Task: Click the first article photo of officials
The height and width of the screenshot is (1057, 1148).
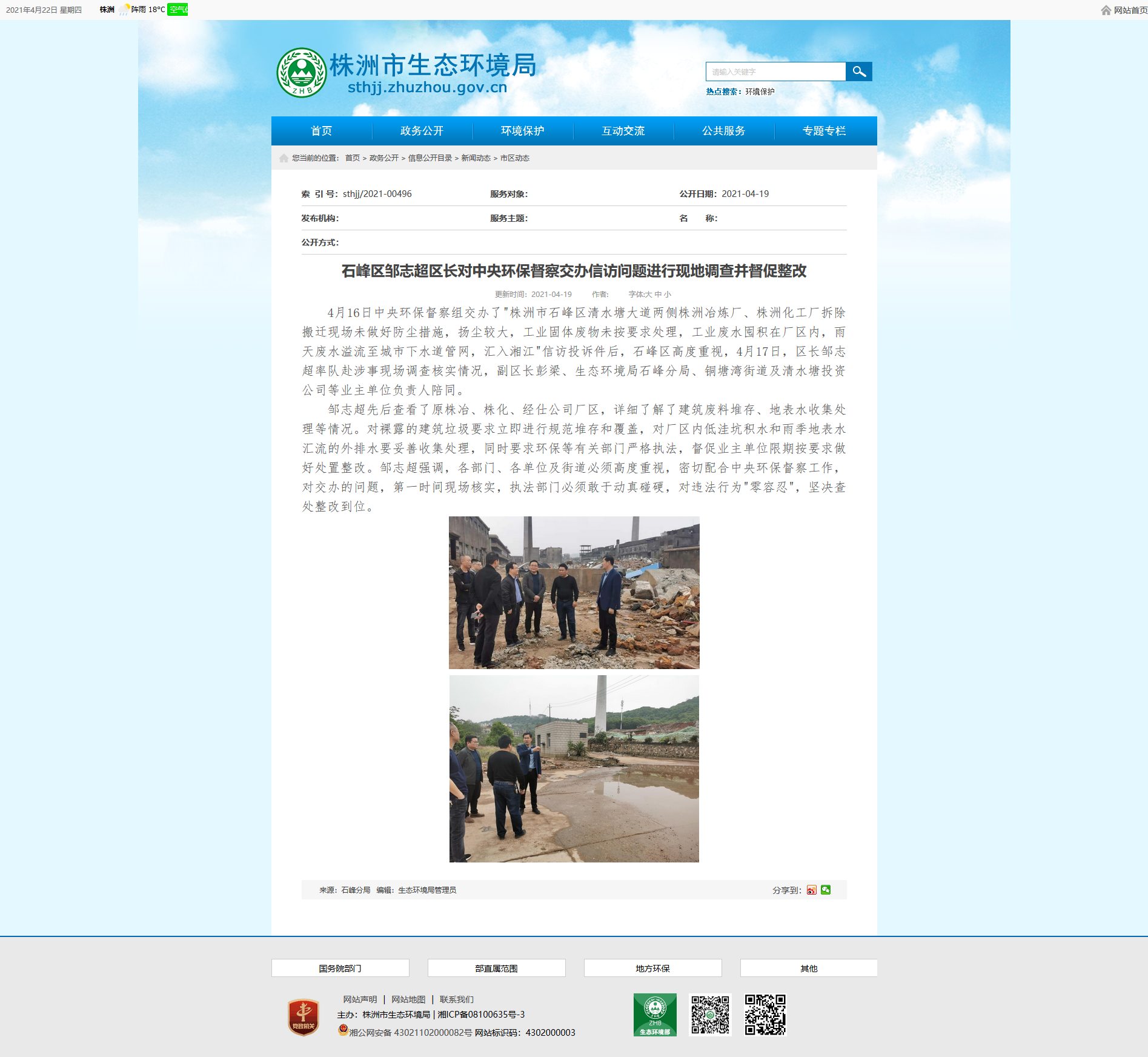Action: 574,592
